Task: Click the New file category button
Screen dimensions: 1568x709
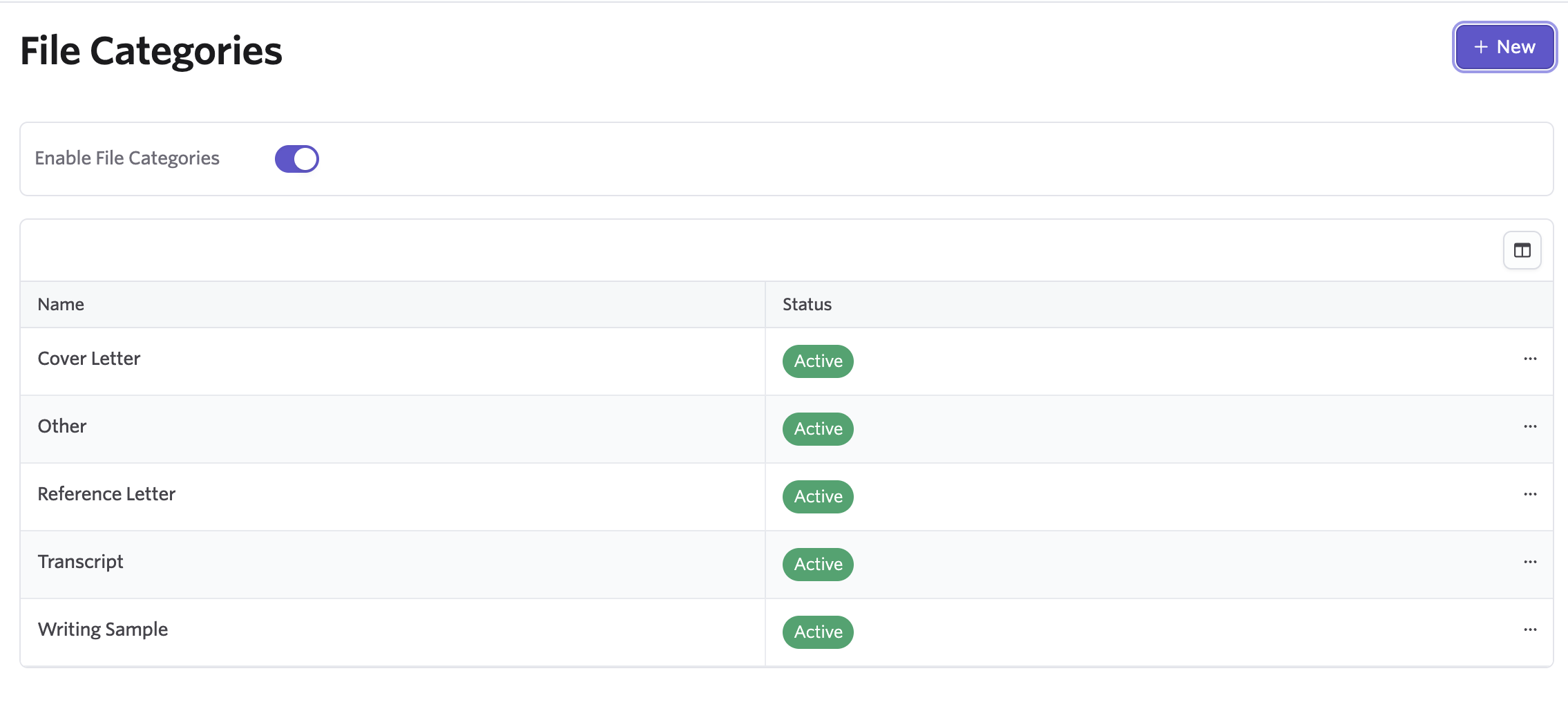Action: tap(1504, 47)
